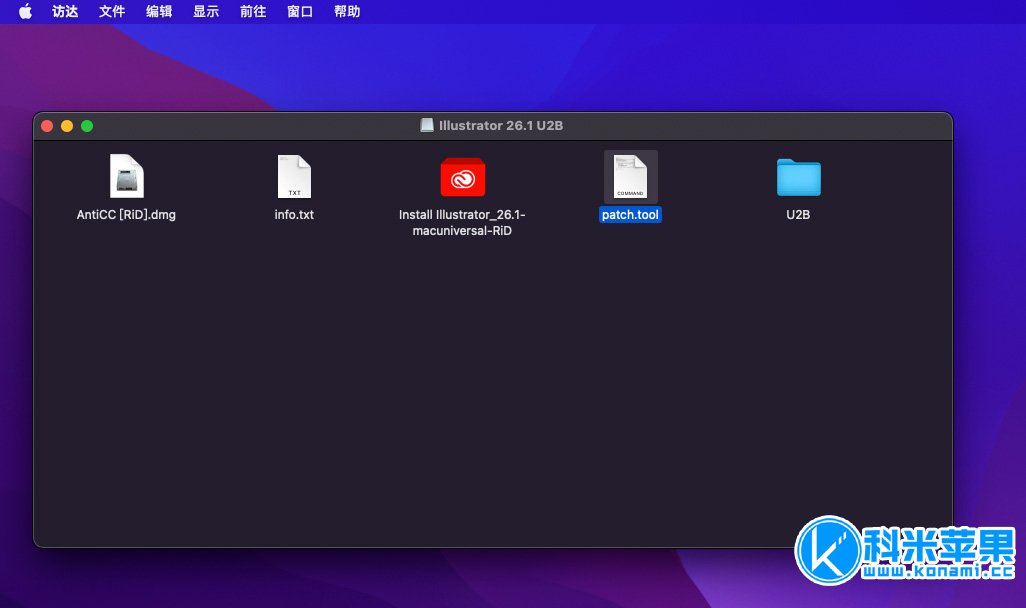Screen dimensions: 1026x608
Task: Select the U2B folder icon
Action: point(798,177)
